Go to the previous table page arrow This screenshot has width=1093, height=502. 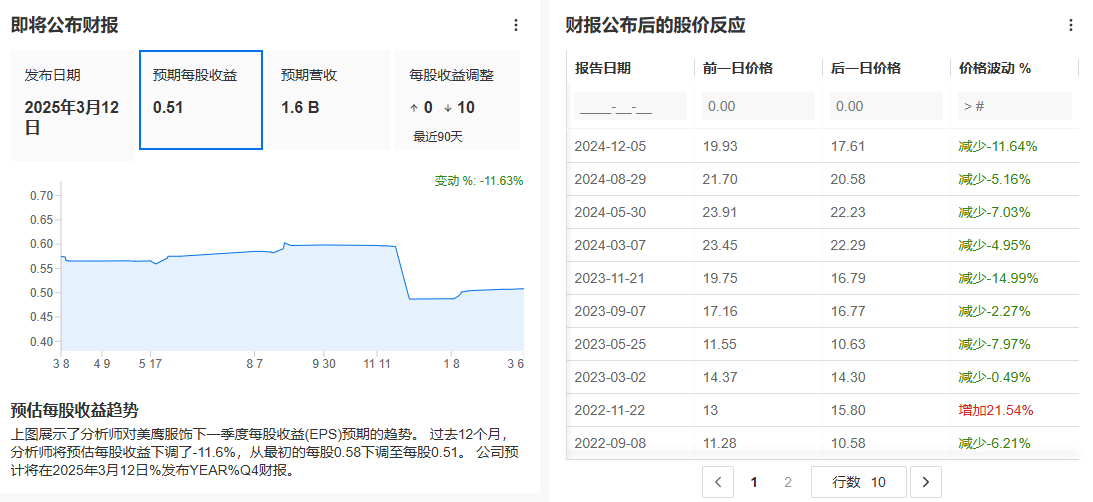point(718,482)
